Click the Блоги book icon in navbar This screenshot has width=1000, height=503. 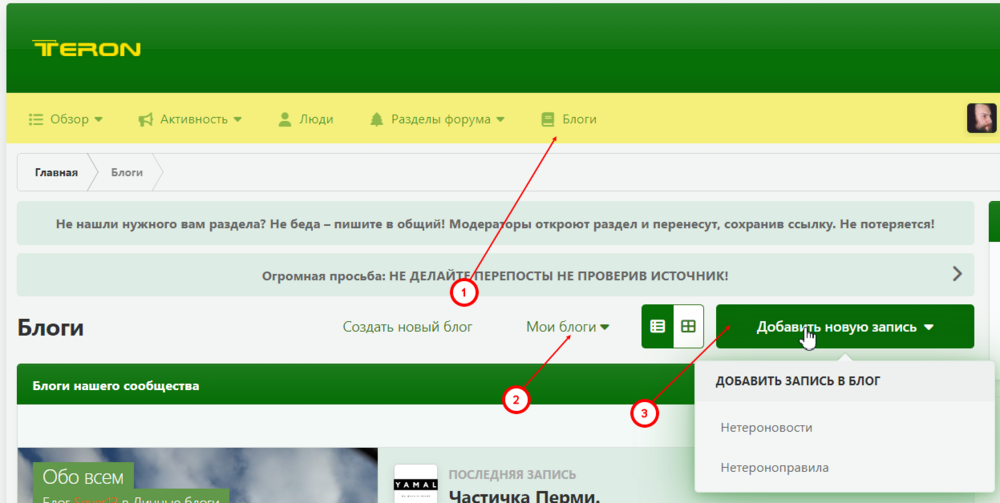(x=547, y=119)
